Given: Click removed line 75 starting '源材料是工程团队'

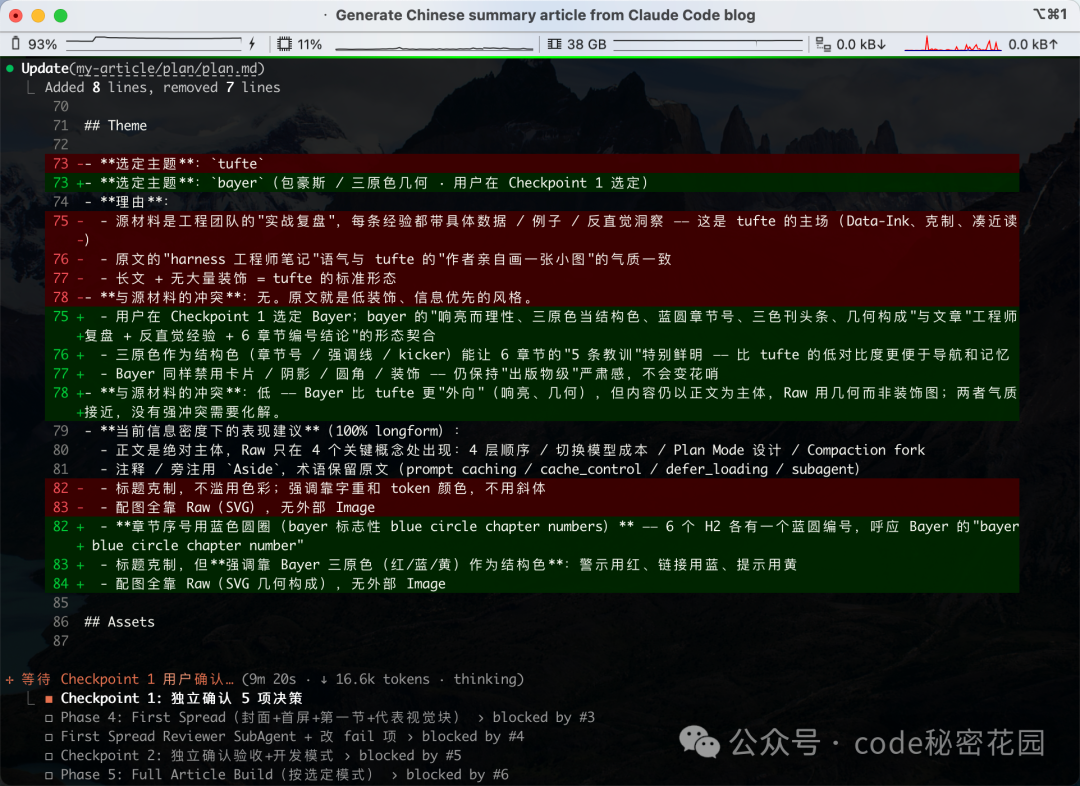Looking at the screenshot, I should [532, 230].
